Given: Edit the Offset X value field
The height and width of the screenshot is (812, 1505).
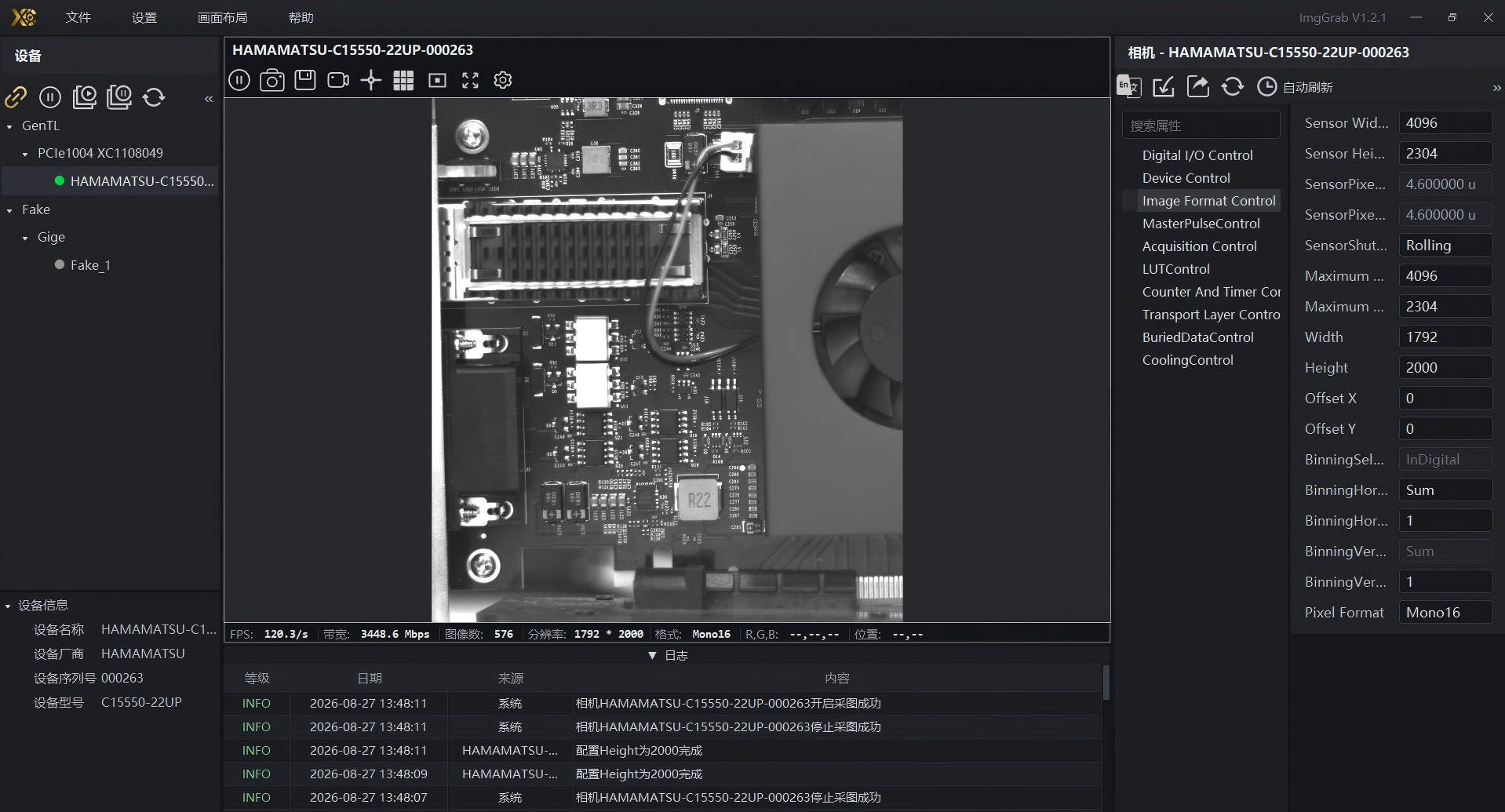Looking at the screenshot, I should coord(1445,399).
